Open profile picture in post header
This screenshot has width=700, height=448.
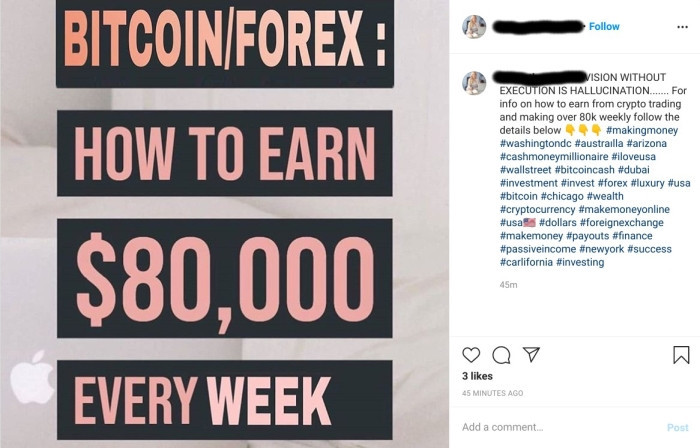pos(474,27)
